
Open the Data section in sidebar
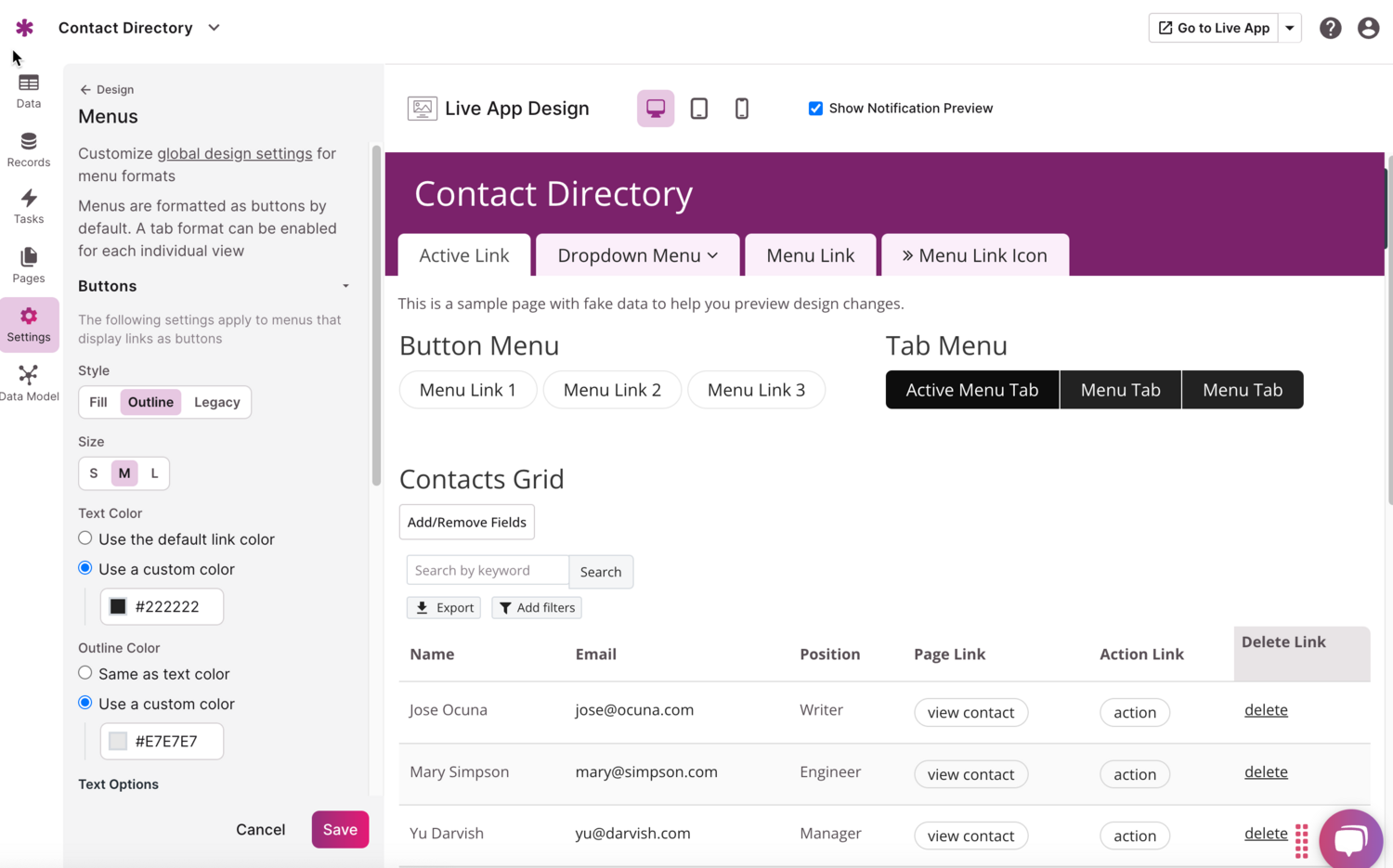tap(29, 91)
